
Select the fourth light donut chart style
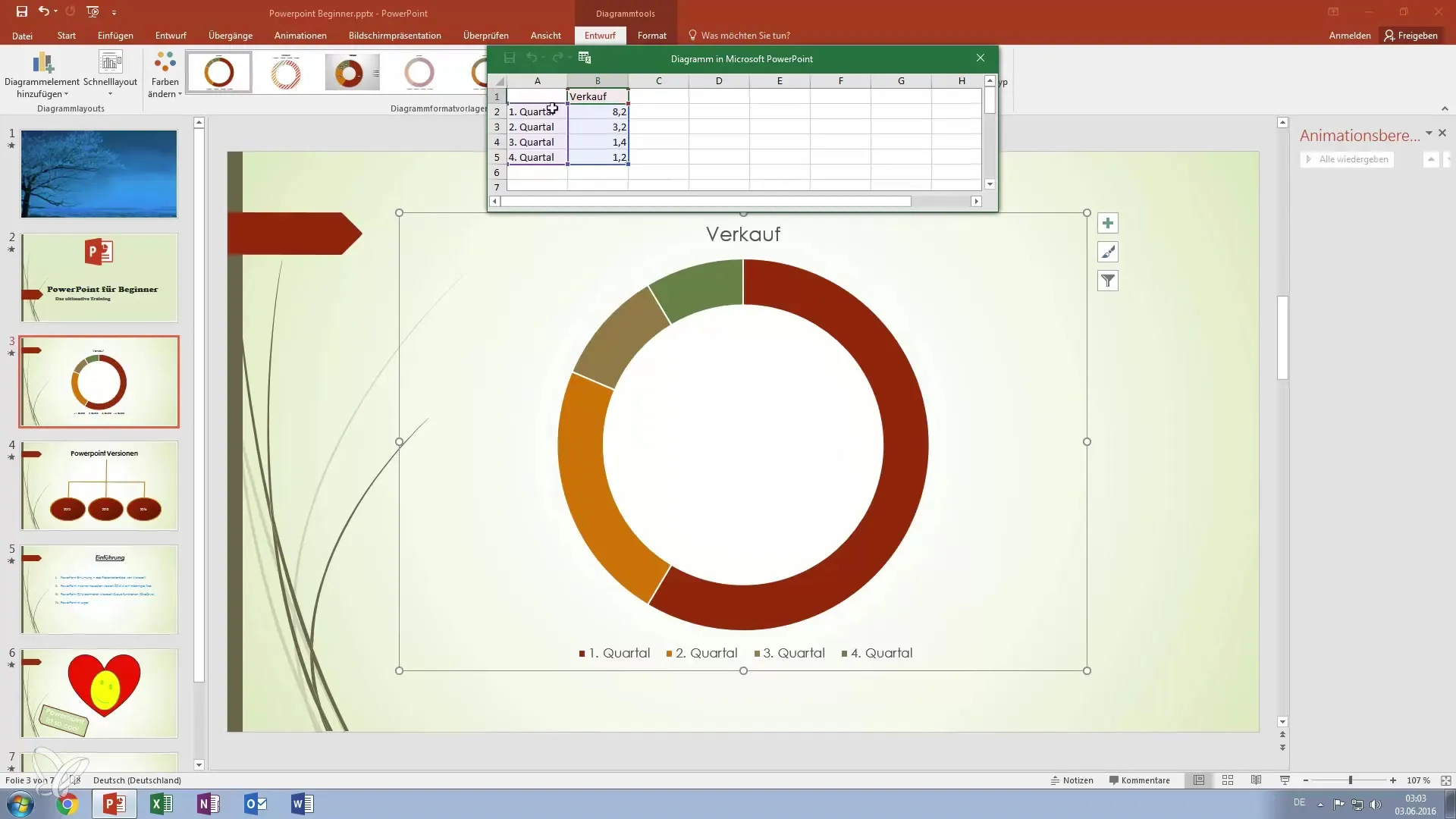[419, 72]
